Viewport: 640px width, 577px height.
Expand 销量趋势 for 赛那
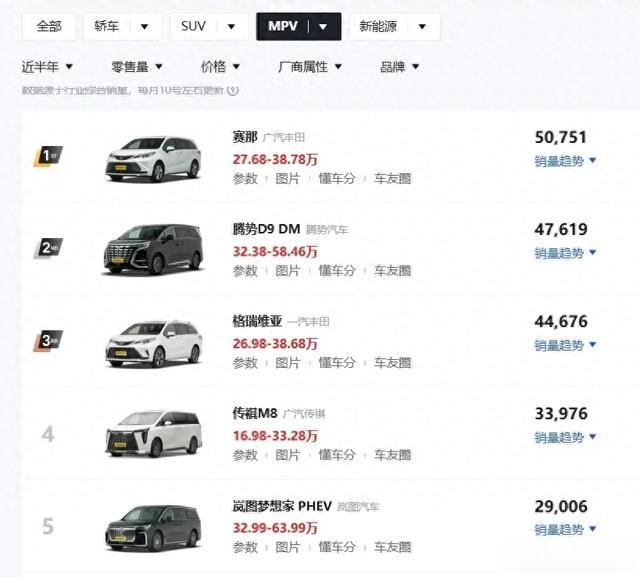coord(565,161)
